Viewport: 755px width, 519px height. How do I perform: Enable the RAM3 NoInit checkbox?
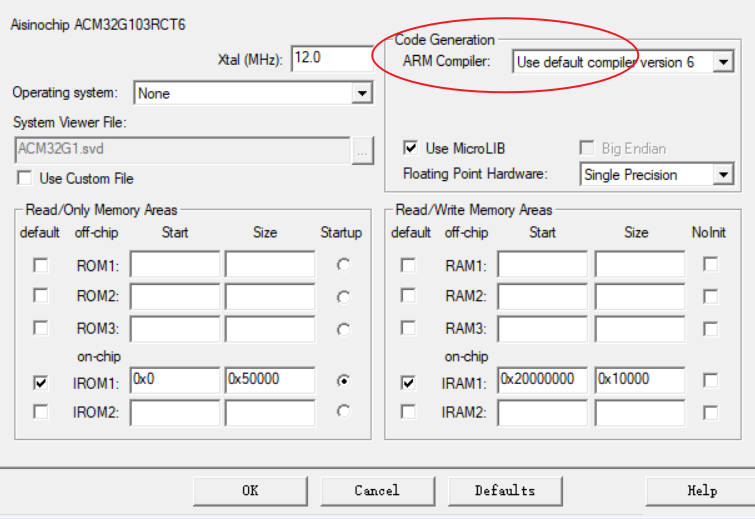coord(710,329)
